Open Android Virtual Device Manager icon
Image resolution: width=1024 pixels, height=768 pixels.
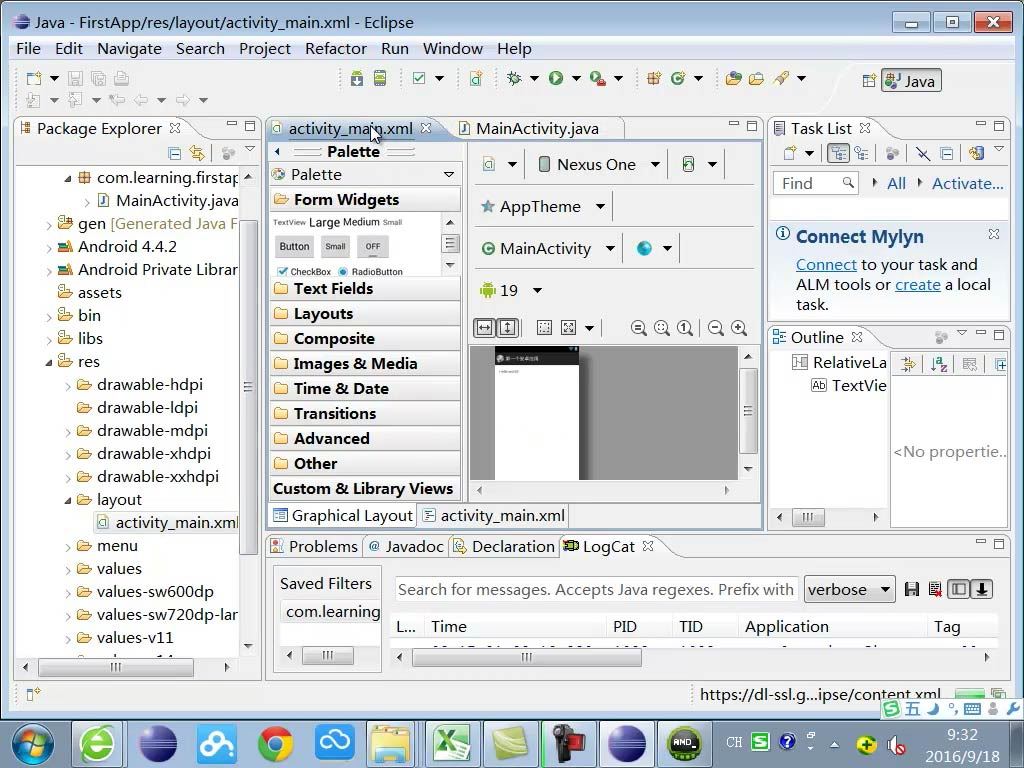tap(379, 78)
